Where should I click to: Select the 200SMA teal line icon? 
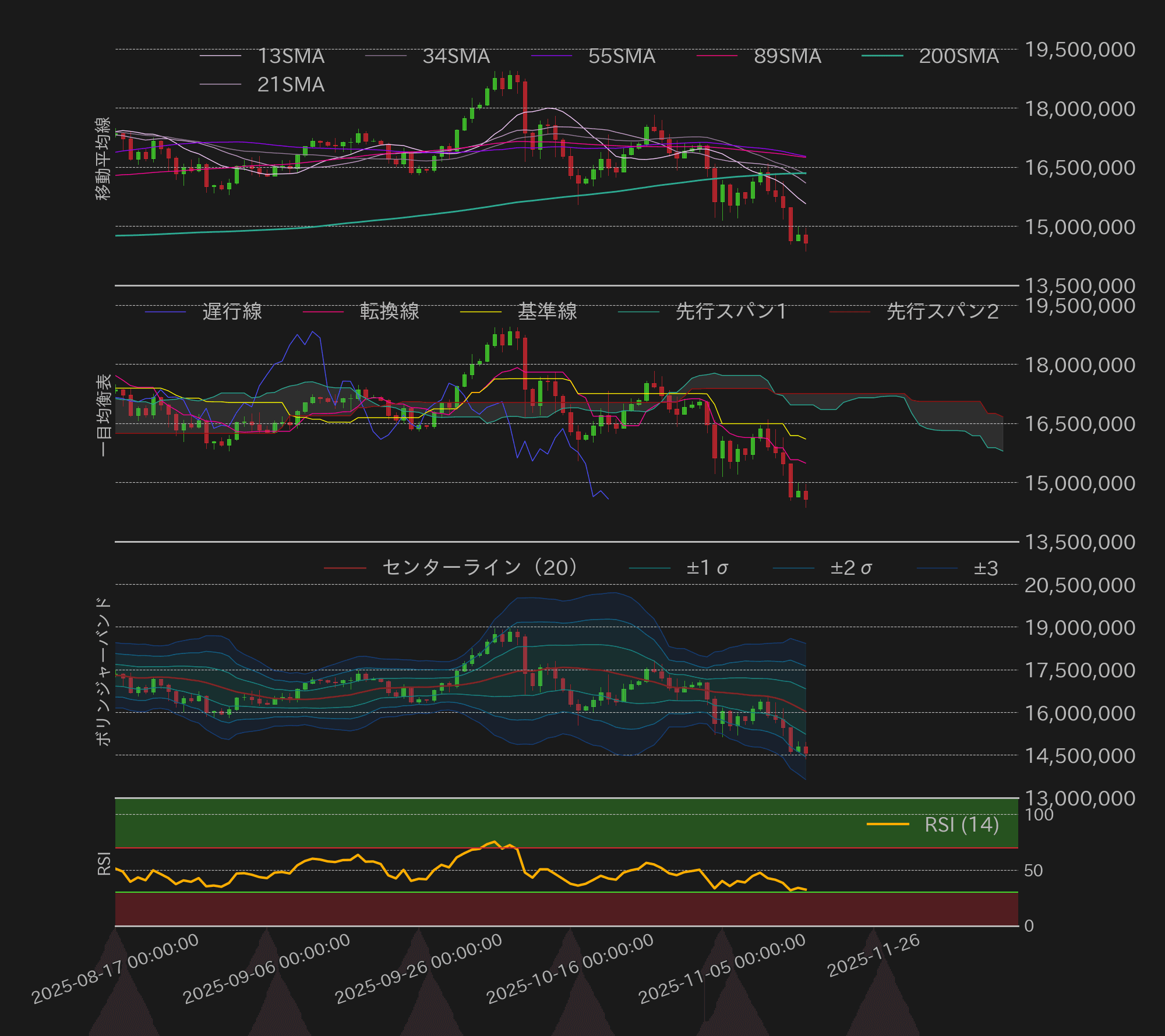(x=883, y=56)
